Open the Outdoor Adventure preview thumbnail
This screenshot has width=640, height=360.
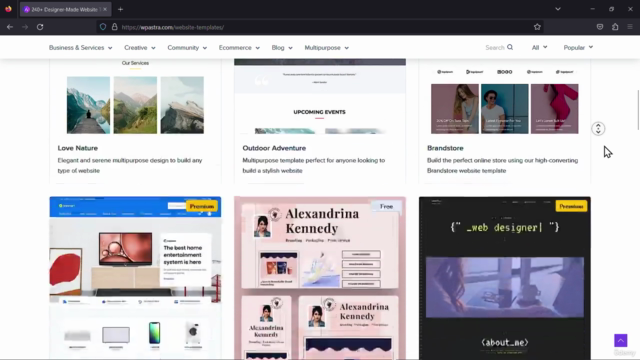(x=320, y=97)
